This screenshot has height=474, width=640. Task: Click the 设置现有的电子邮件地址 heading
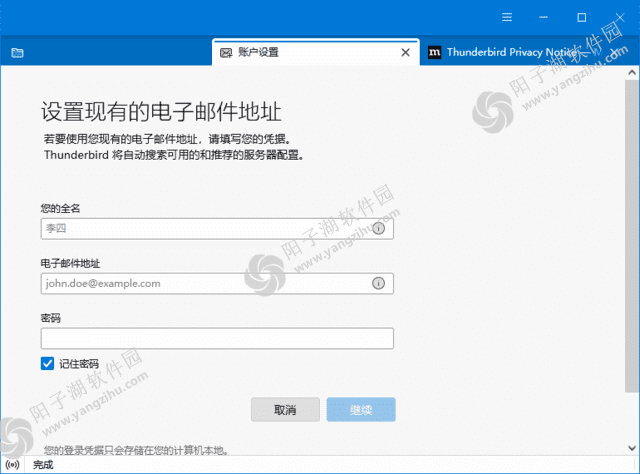[x=161, y=111]
